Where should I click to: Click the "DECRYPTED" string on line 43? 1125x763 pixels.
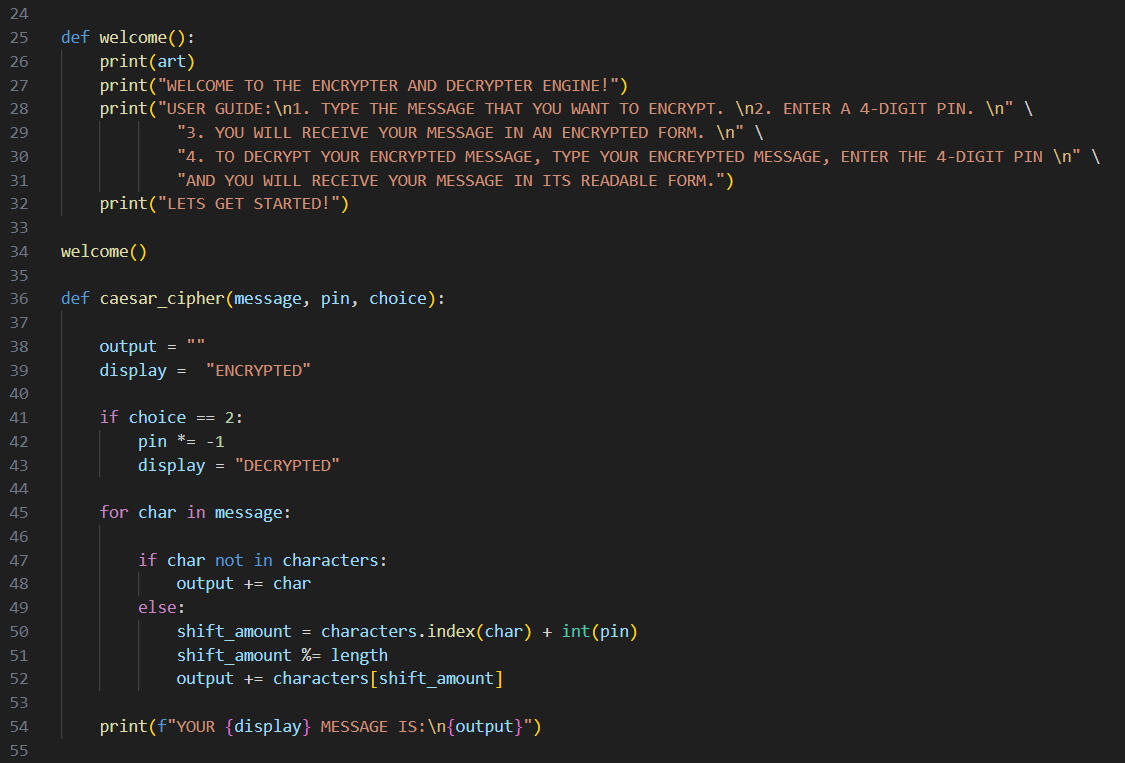[x=287, y=465]
